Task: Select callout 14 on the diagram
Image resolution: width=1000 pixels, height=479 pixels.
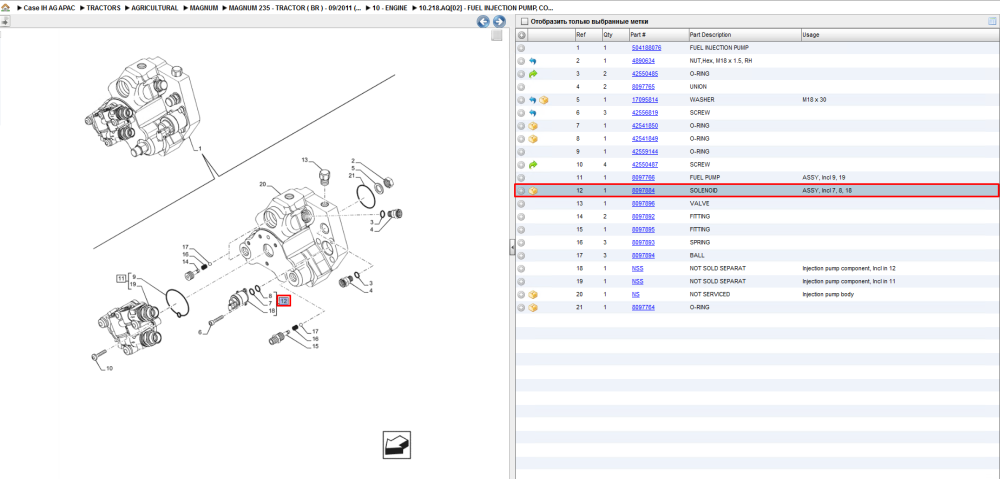Action: pos(186,262)
